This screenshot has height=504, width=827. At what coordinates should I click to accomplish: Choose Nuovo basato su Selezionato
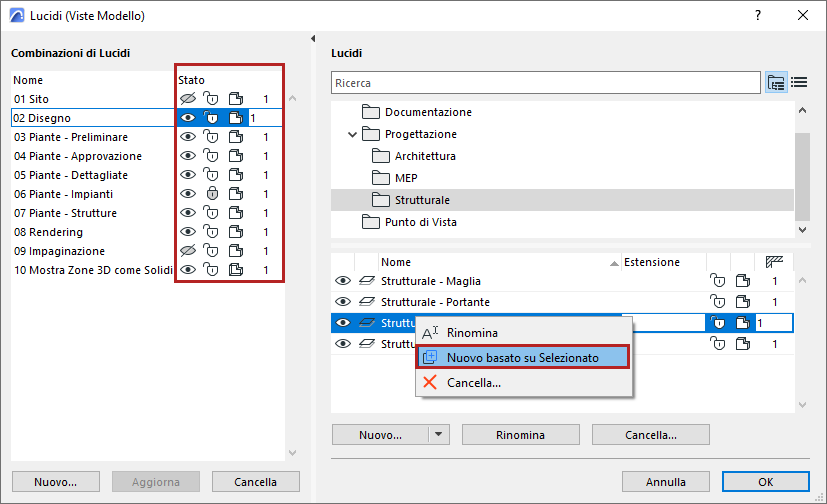tap(522, 357)
